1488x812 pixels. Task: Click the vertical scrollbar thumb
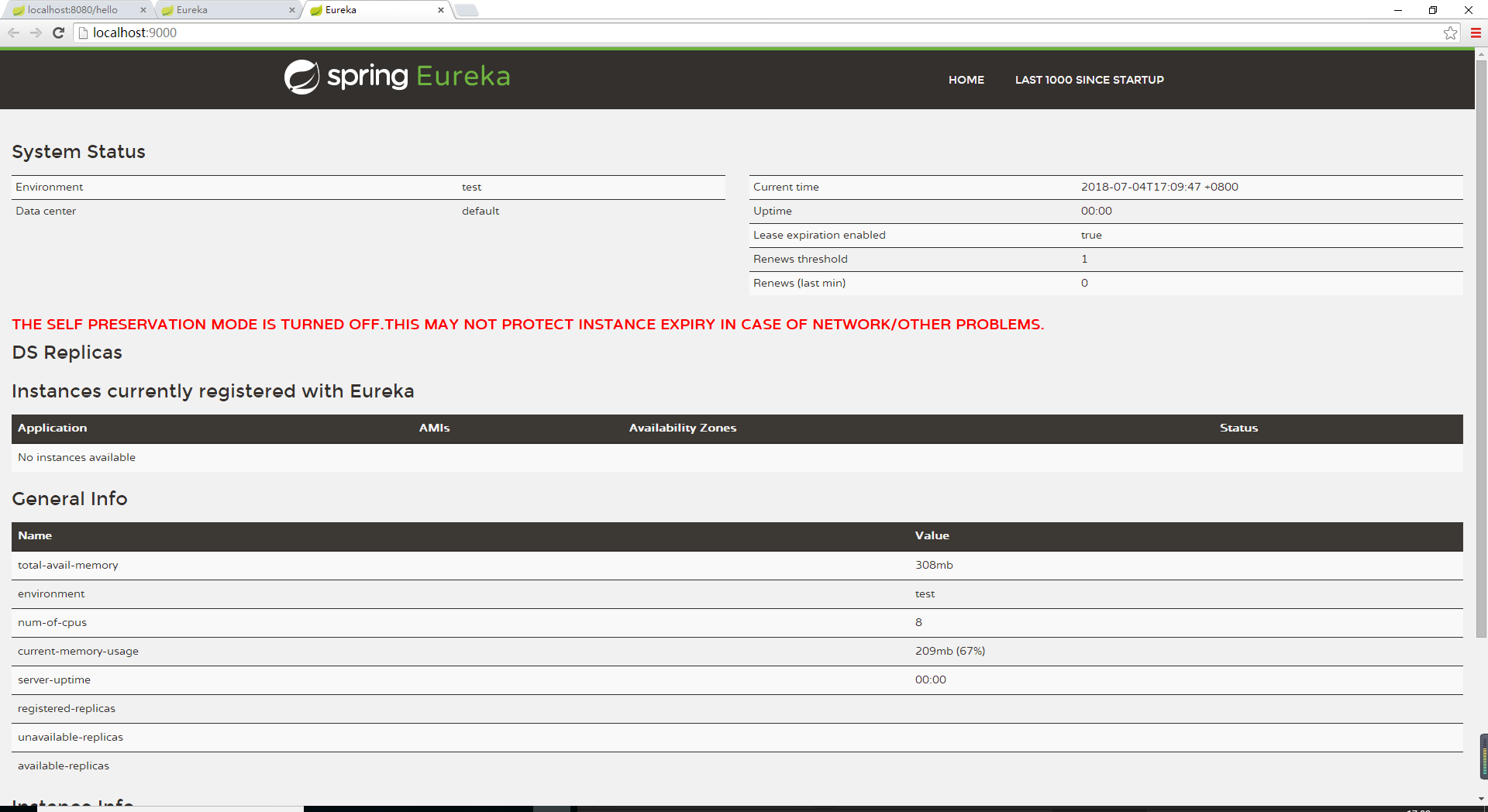tap(1481, 349)
